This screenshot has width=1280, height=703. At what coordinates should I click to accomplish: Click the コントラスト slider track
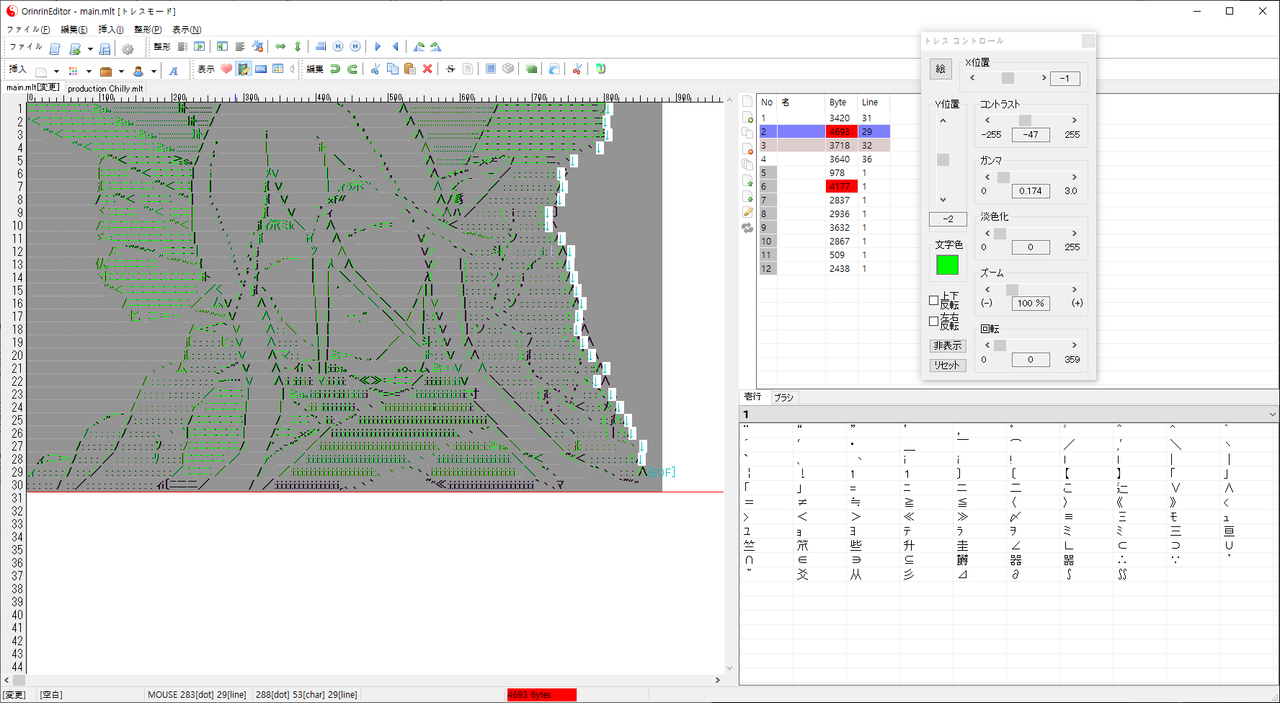tap(1031, 119)
